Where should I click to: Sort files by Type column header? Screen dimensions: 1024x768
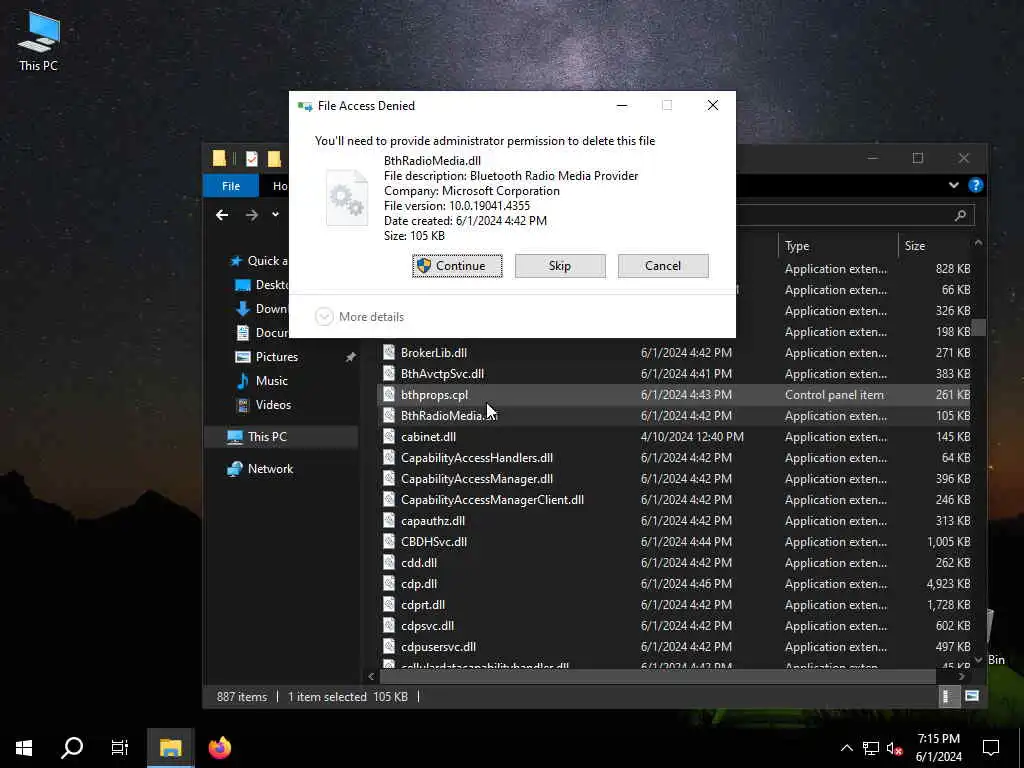coord(797,246)
